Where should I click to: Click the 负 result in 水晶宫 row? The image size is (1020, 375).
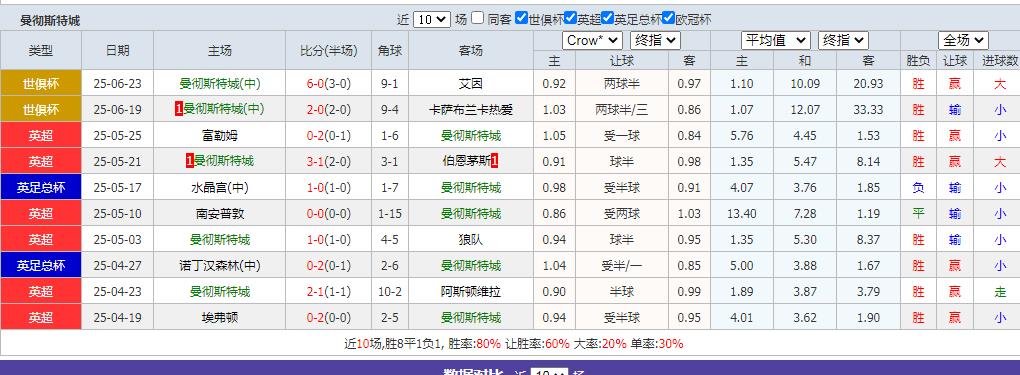[918, 188]
